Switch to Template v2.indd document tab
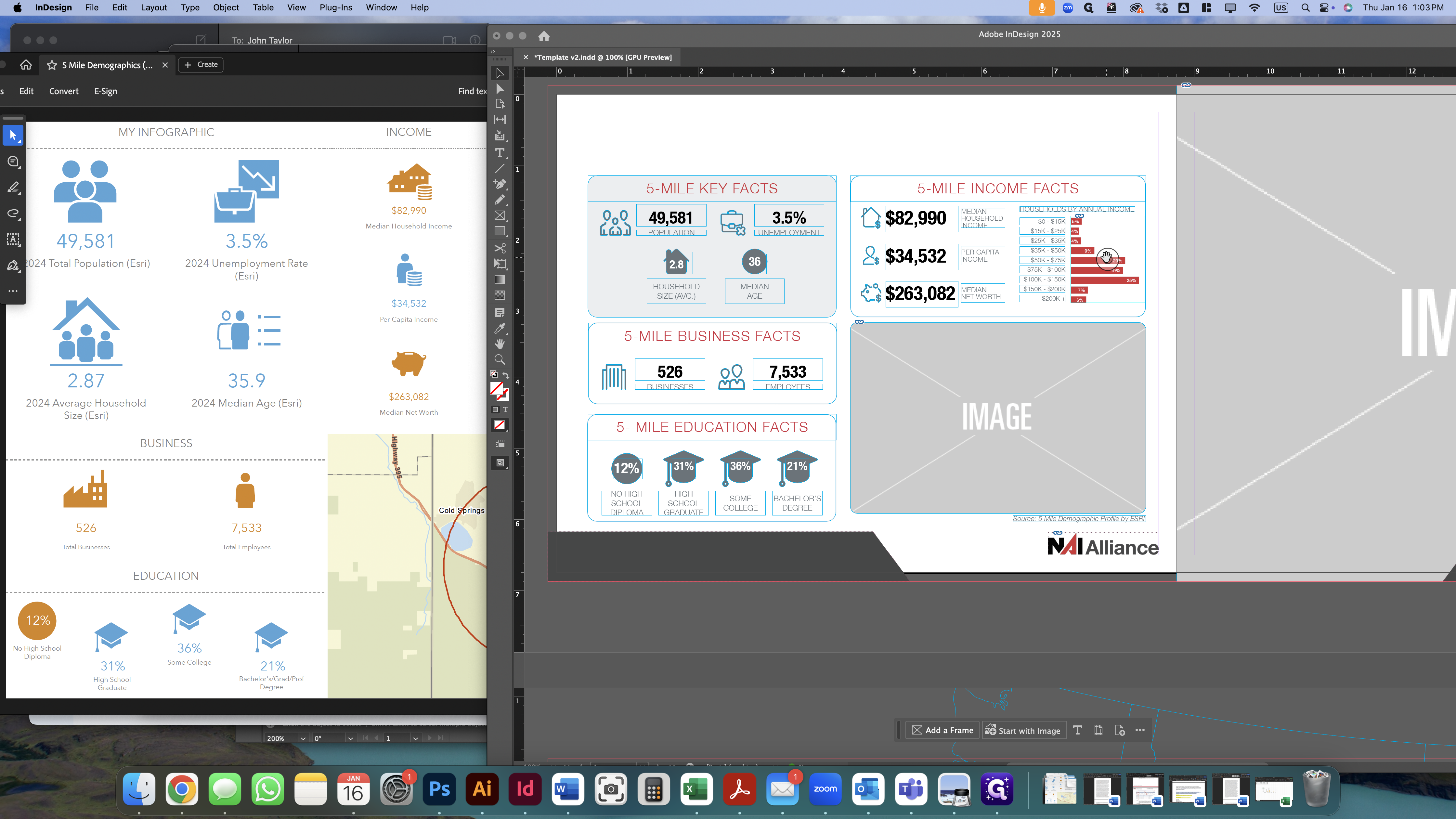1456x819 pixels. [x=603, y=57]
